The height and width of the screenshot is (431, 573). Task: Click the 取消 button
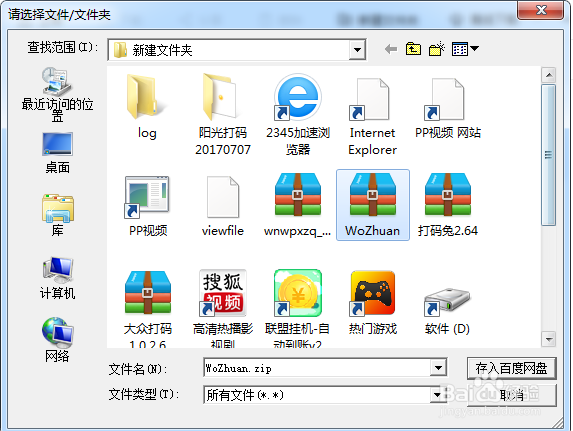(x=512, y=395)
